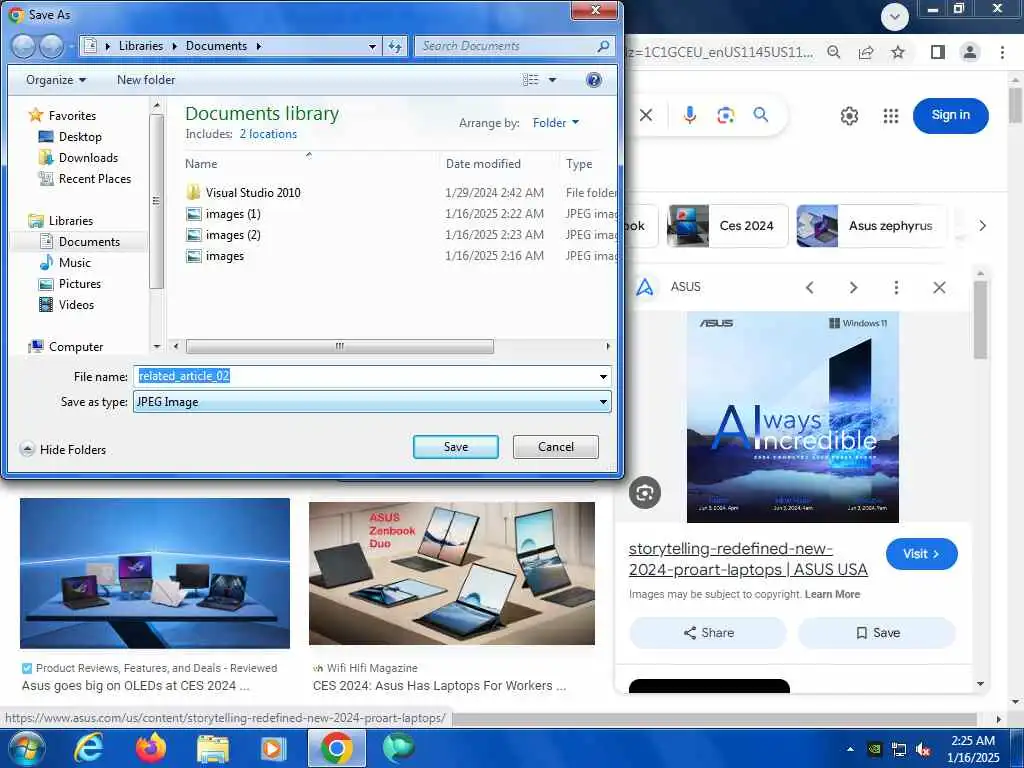
Task: Expand the tab search chevron in Chrome title bar
Action: pos(895,17)
